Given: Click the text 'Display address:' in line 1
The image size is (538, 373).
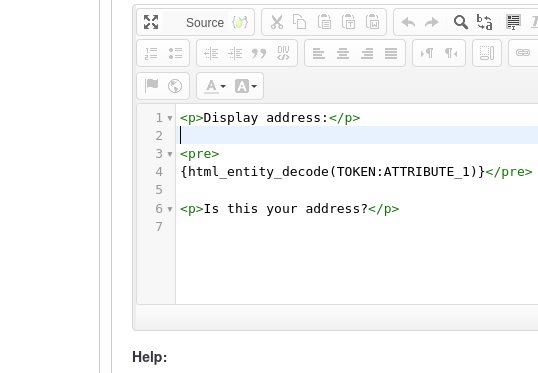Looking at the screenshot, I should point(266,118).
